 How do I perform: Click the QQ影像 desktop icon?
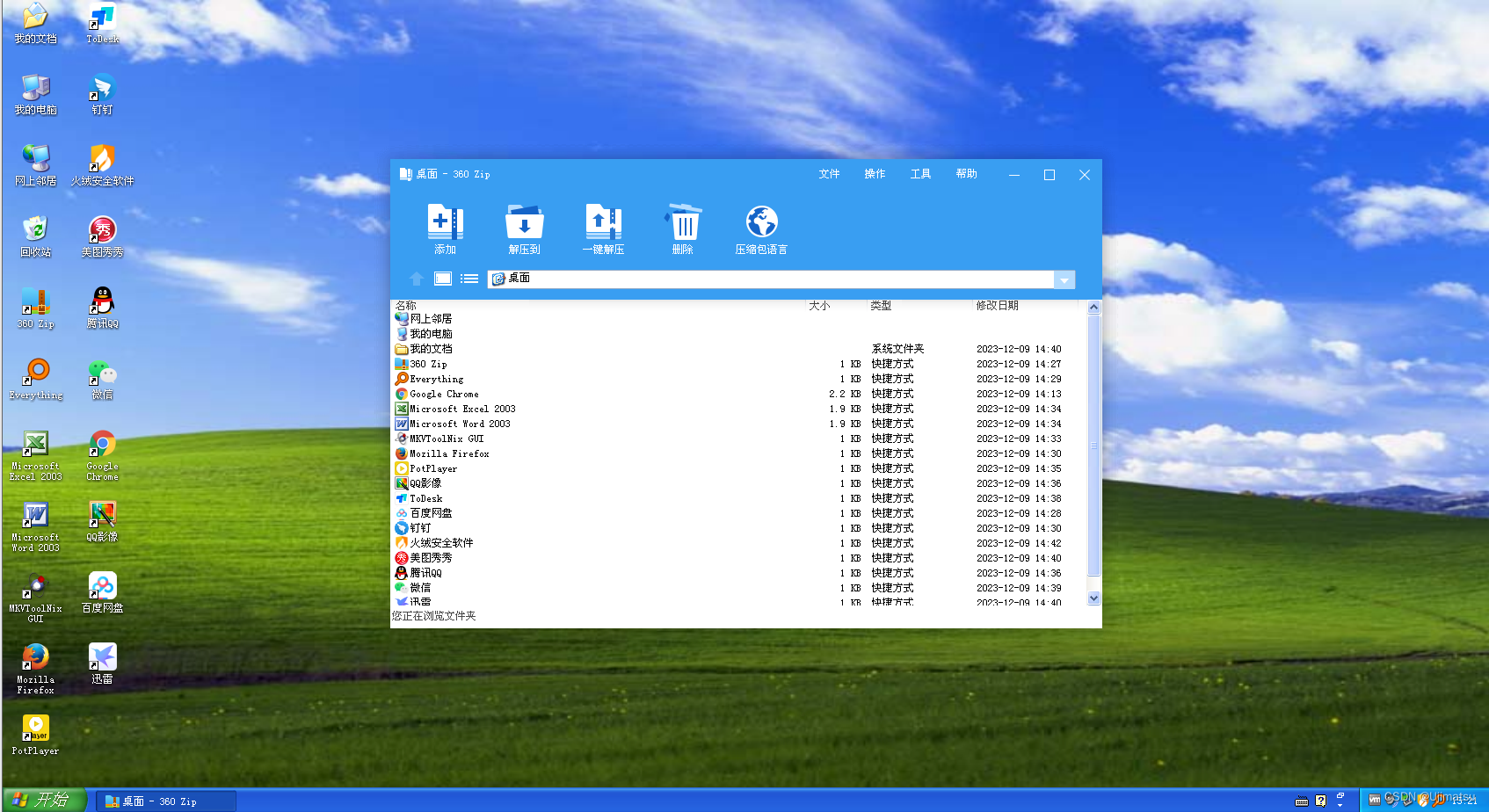click(103, 522)
